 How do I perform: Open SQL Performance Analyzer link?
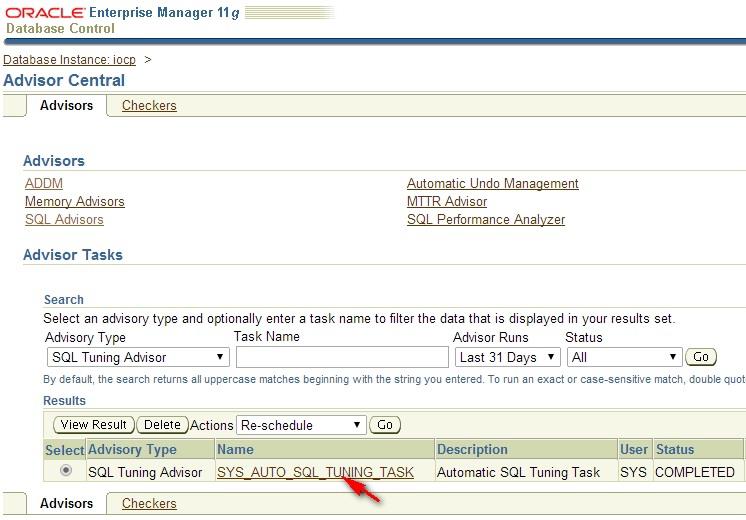pos(486,220)
